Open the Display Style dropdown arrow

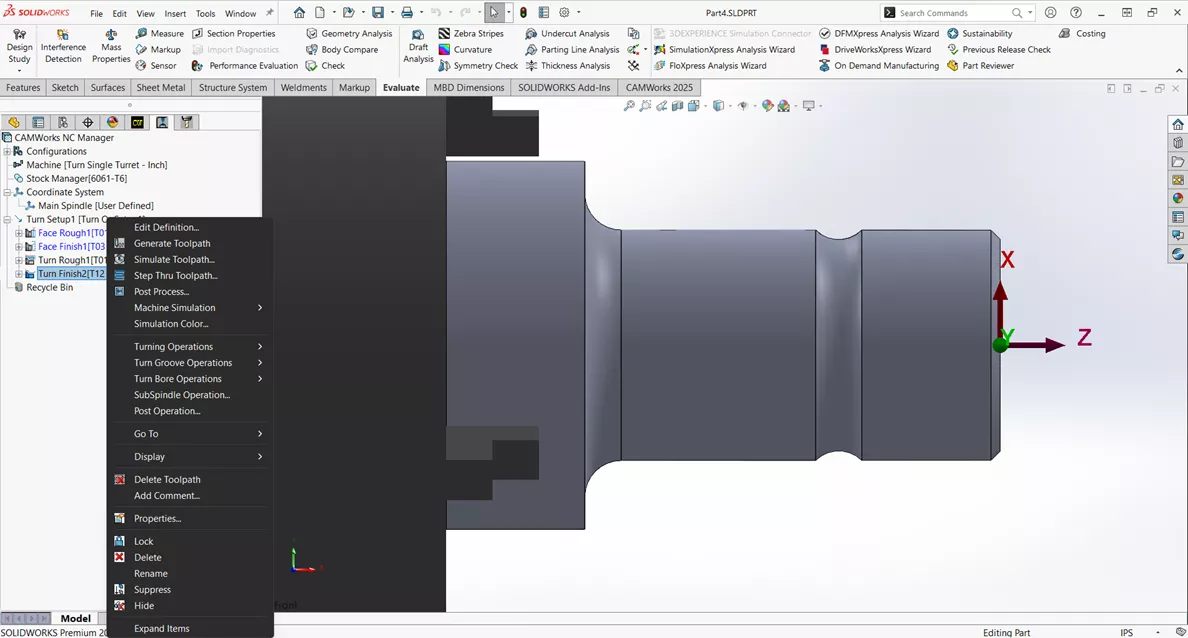pos(730,105)
